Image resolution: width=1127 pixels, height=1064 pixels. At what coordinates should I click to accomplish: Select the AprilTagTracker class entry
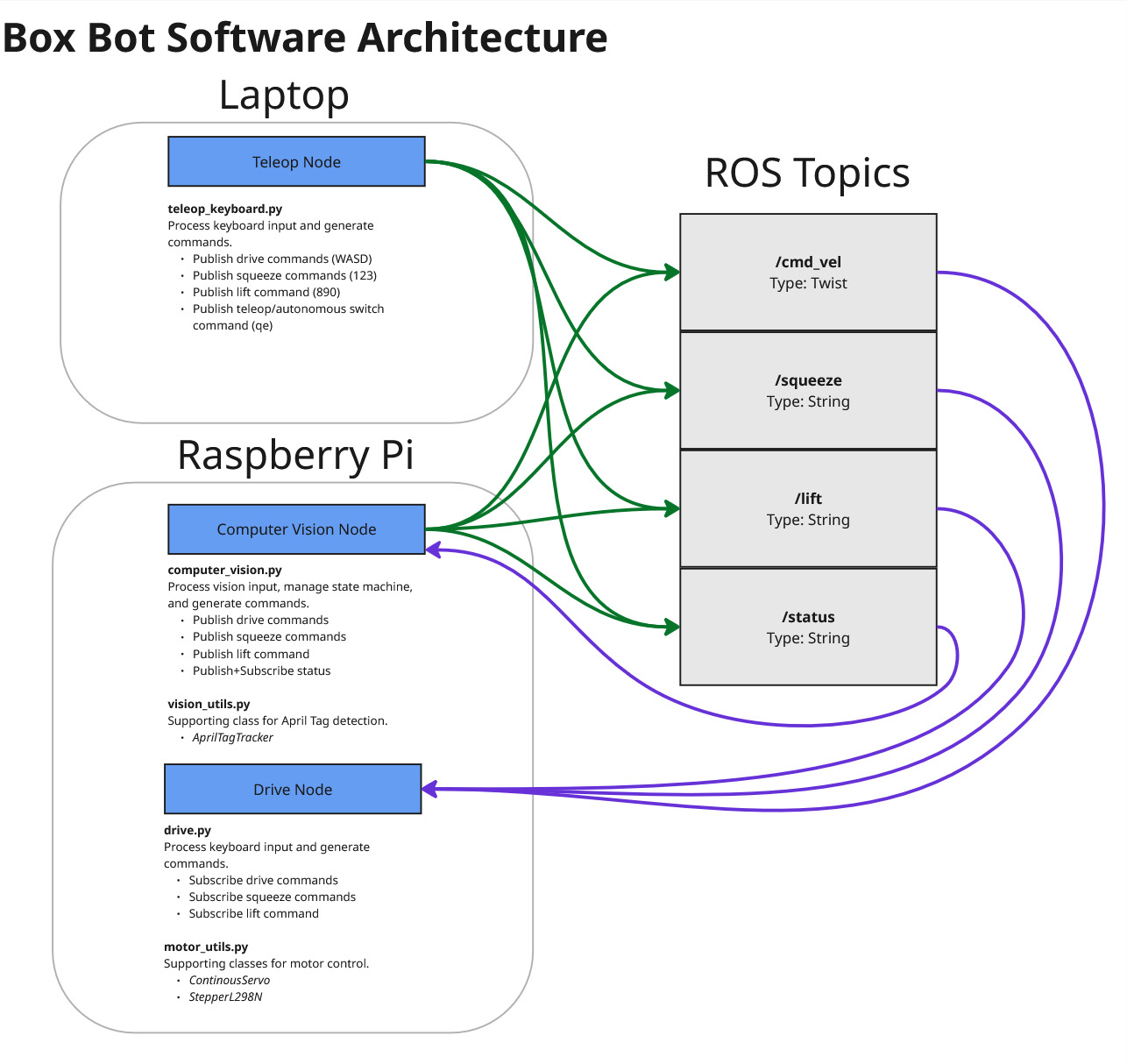[x=233, y=737]
